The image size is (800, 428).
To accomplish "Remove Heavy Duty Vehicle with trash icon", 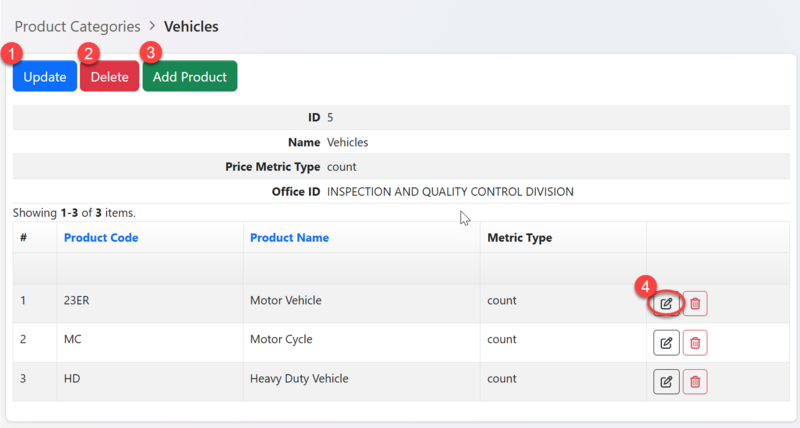I will tap(696, 381).
